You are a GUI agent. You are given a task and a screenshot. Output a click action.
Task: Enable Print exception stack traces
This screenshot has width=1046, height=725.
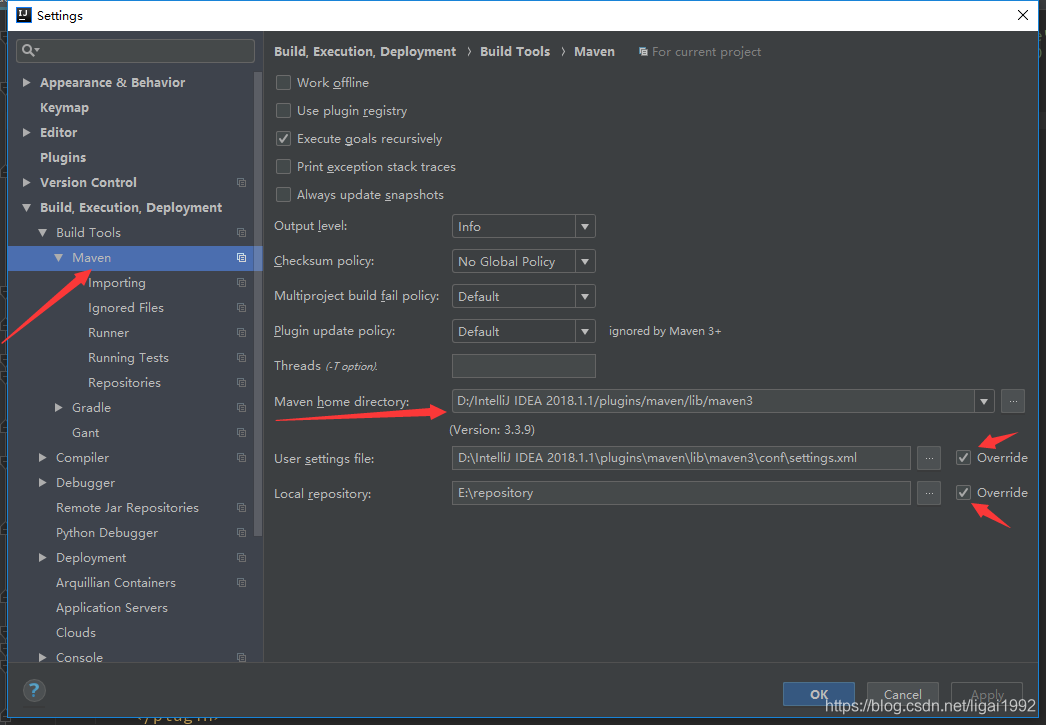[x=284, y=167]
